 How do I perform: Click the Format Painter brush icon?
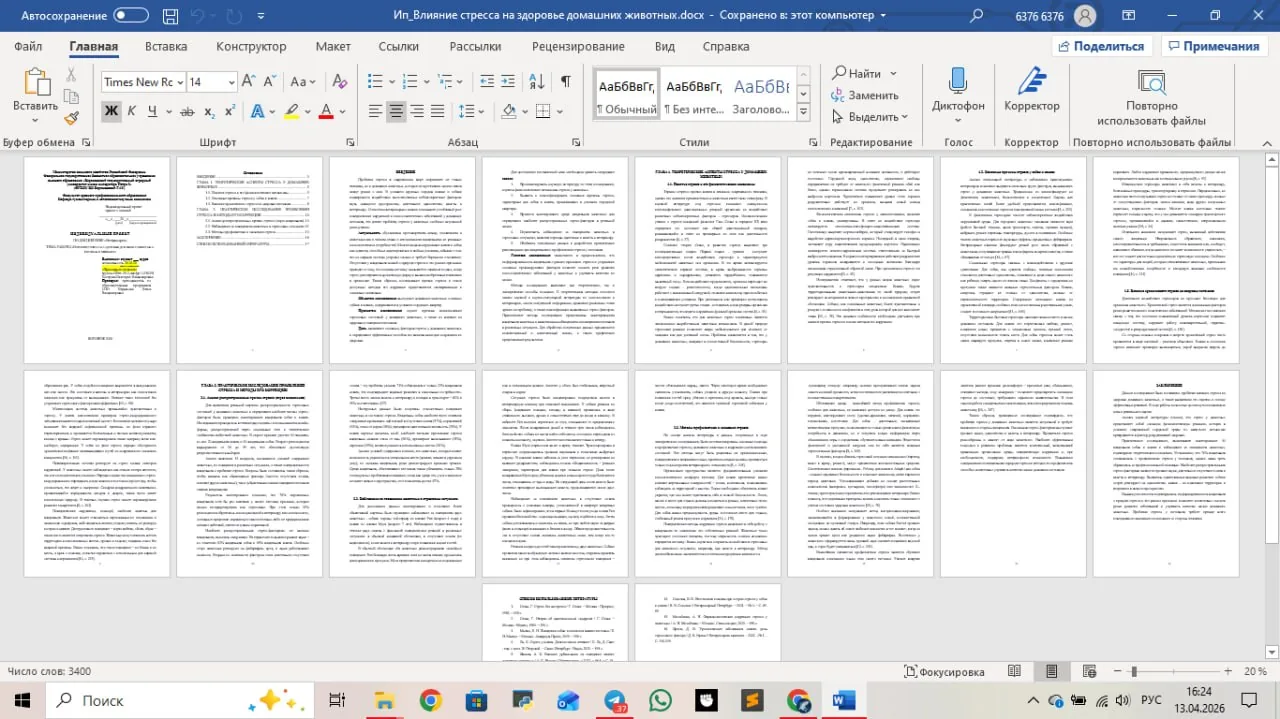point(71,118)
